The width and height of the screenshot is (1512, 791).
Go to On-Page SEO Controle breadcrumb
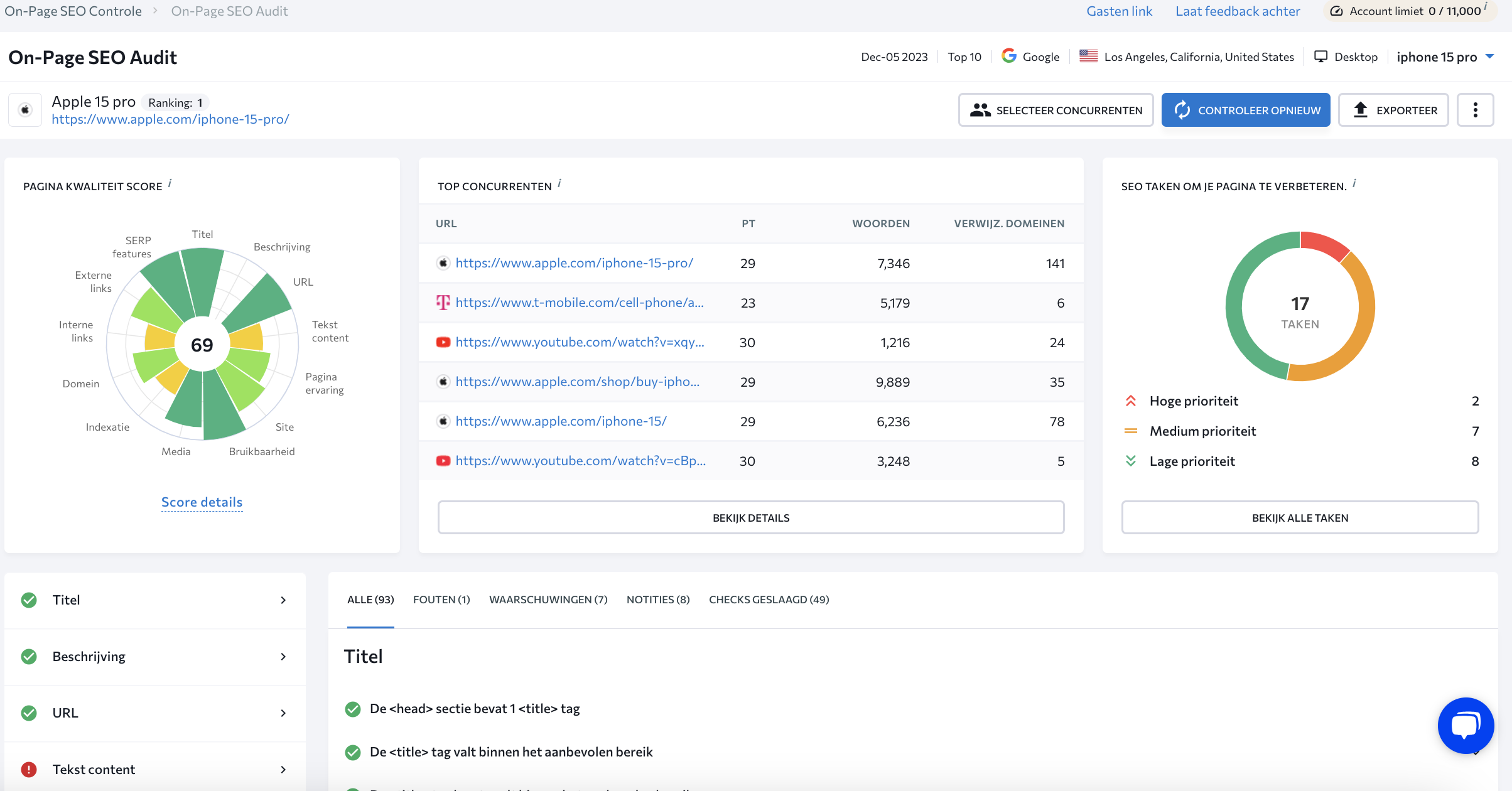point(73,11)
